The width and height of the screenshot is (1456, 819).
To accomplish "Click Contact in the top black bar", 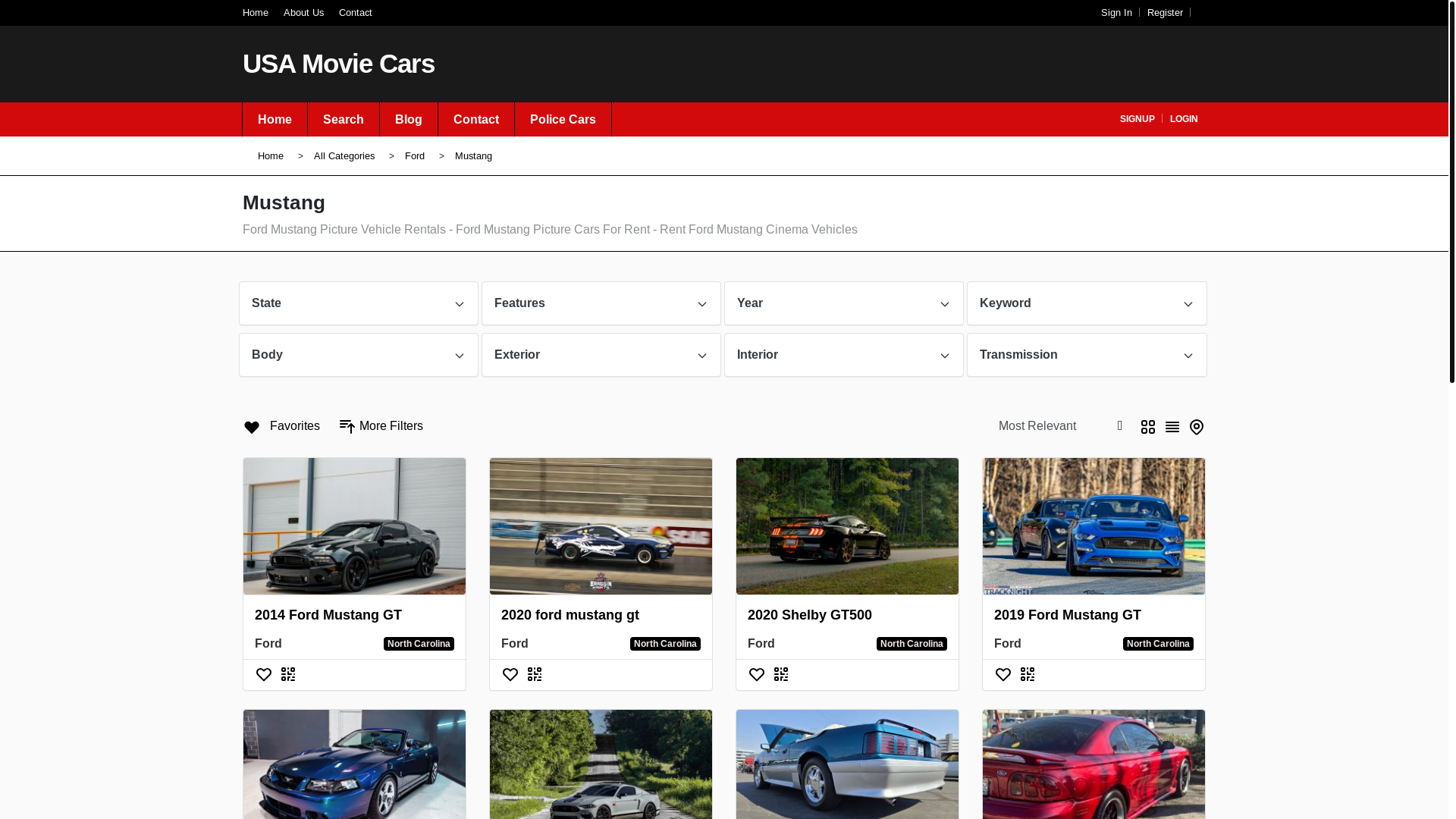I will click(356, 13).
